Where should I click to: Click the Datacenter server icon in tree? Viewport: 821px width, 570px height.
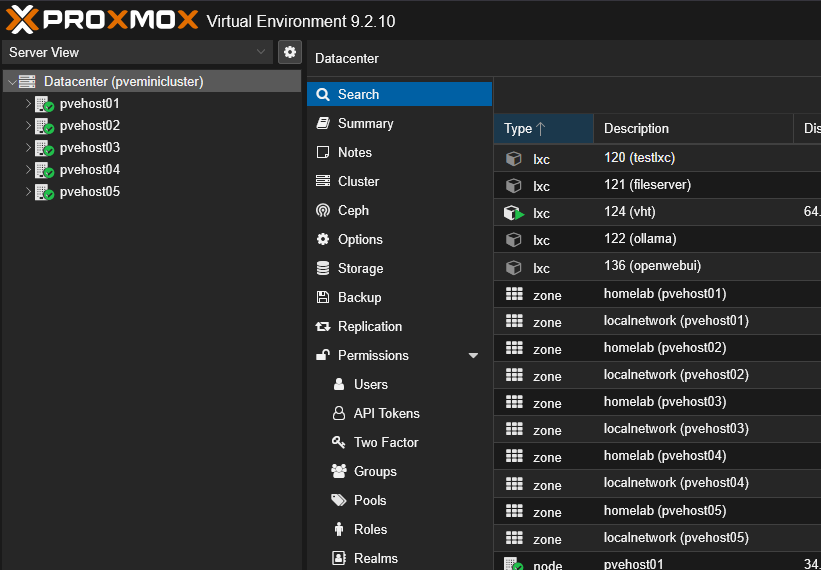click(x=27, y=82)
